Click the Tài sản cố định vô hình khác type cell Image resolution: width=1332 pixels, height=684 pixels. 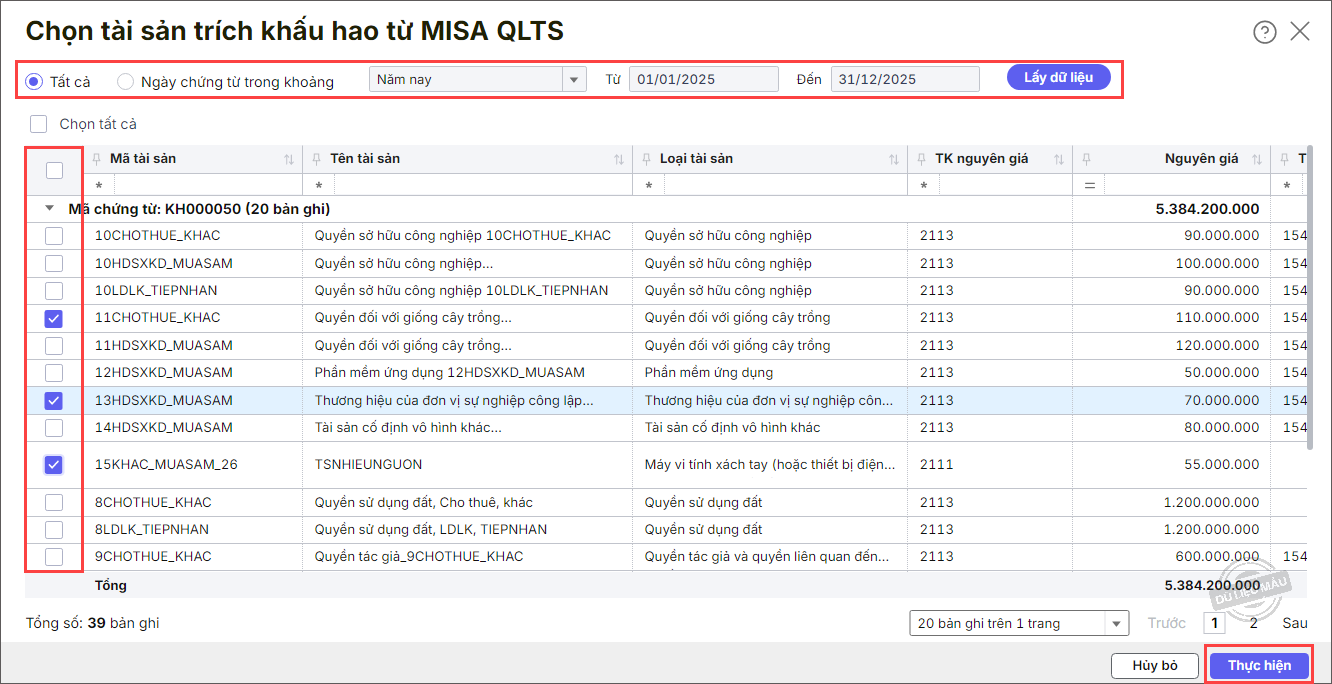click(770, 427)
